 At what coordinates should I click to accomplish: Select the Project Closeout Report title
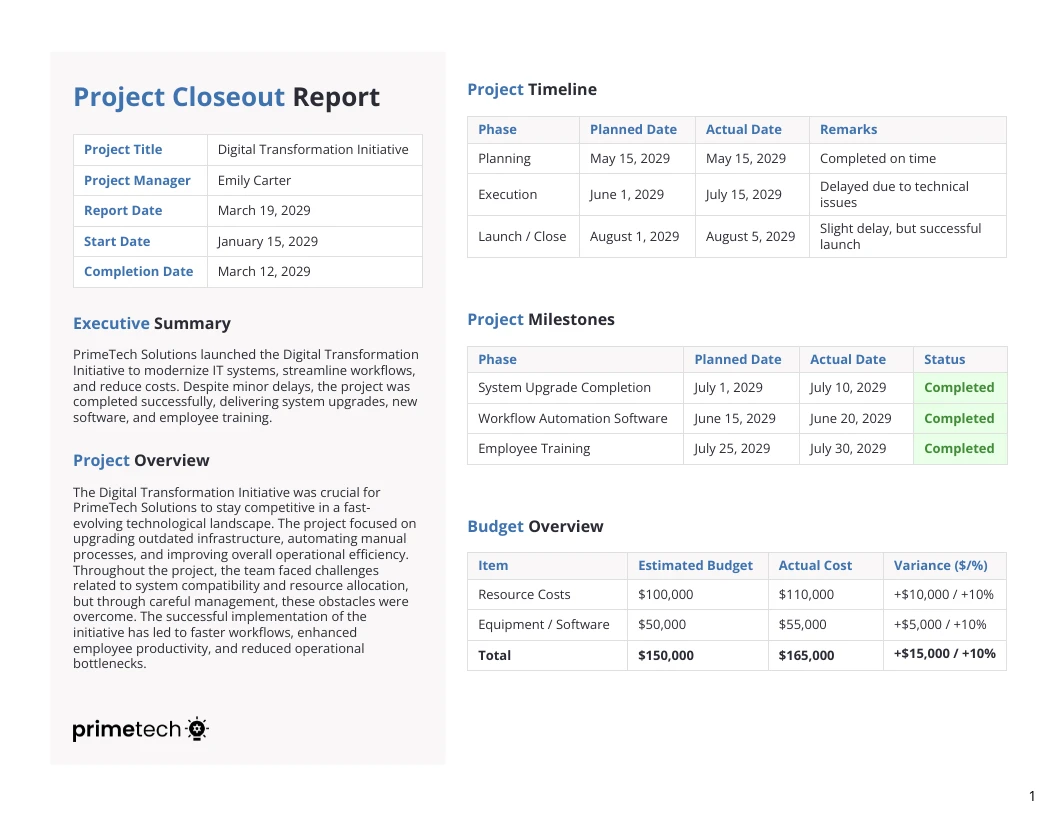point(226,96)
